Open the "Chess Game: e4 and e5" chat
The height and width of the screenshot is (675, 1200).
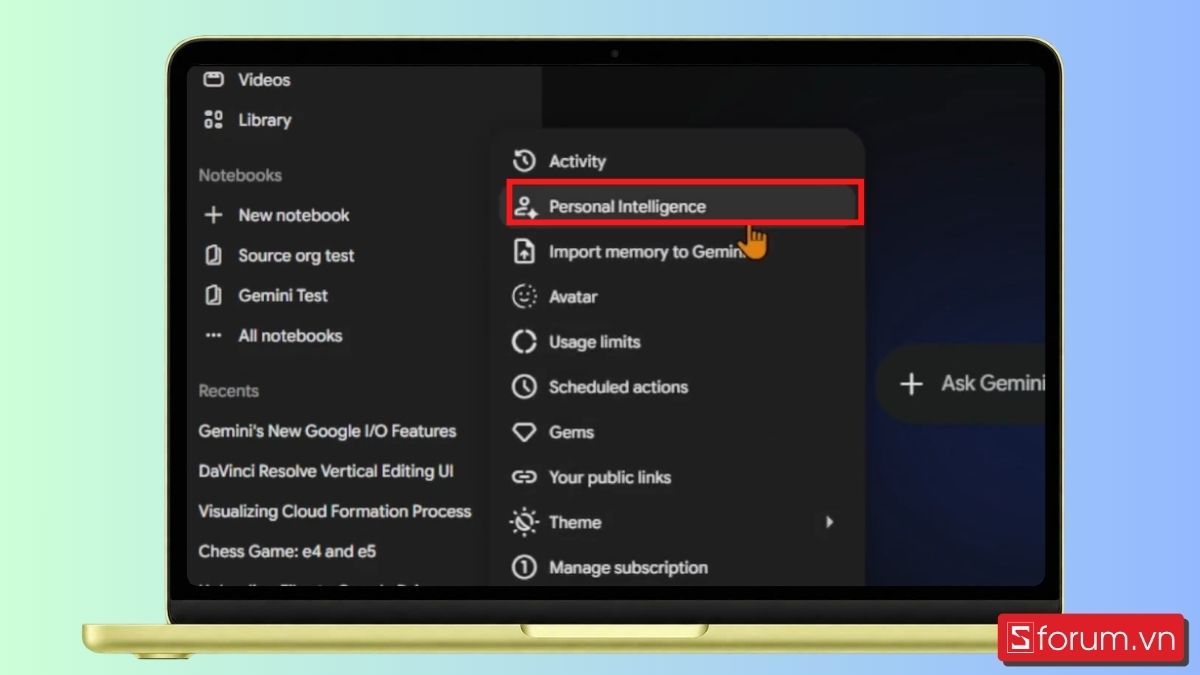pyautogui.click(x=287, y=551)
